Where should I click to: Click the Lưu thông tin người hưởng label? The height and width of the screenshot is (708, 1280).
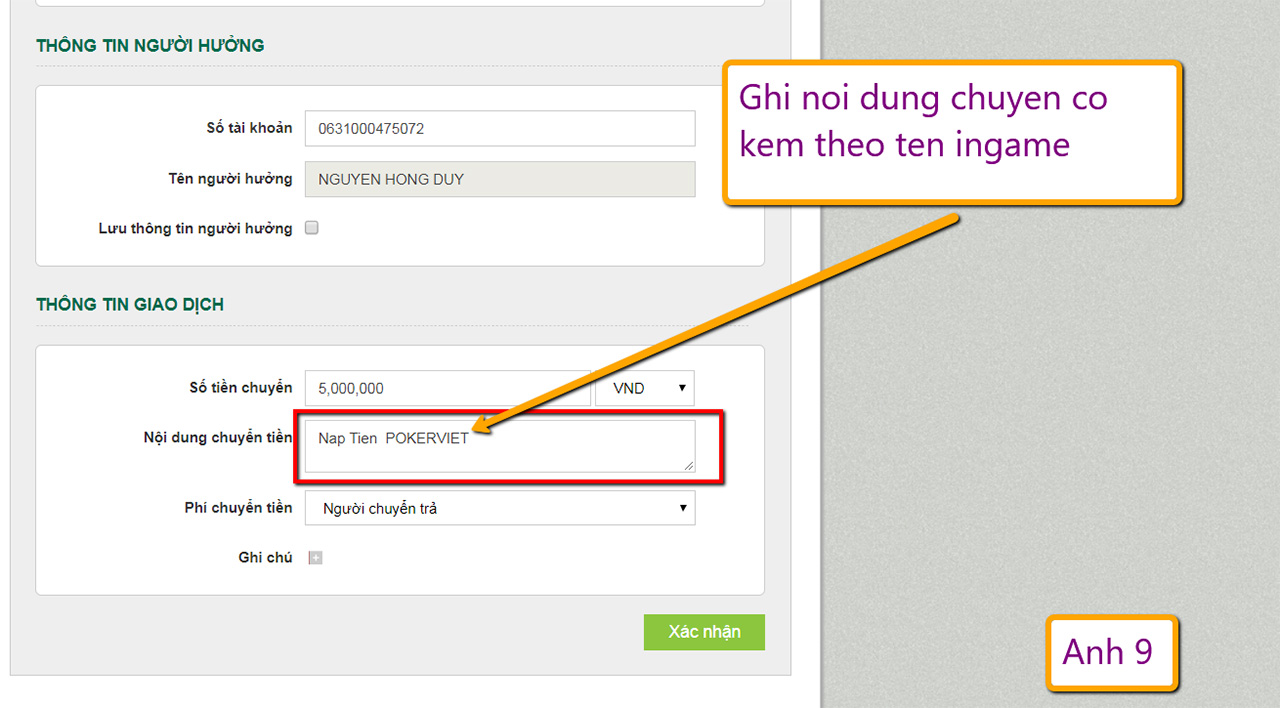pyautogui.click(x=195, y=229)
